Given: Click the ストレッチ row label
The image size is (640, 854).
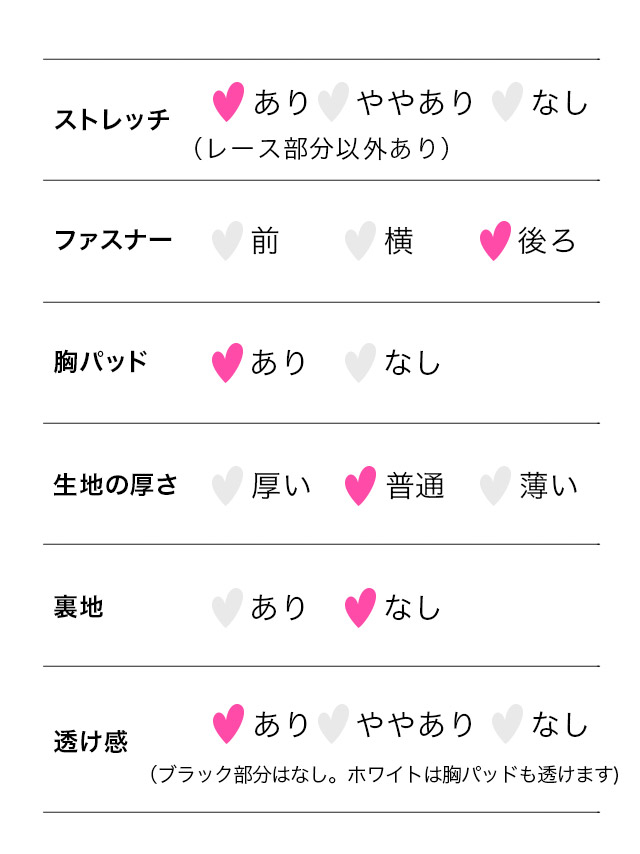Looking at the screenshot, I should [112, 119].
